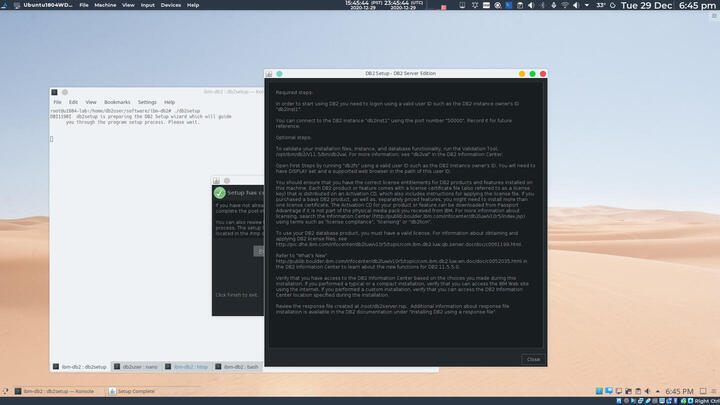
Task: Switch to the ibm-db2 : htop tab
Action: pos(186,366)
